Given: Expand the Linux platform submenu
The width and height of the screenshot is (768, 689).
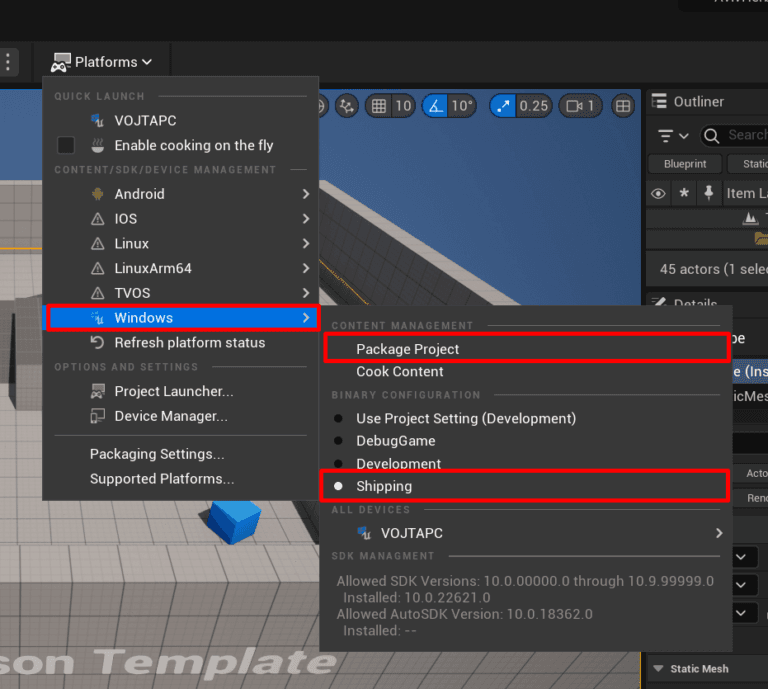Looking at the screenshot, I should pyautogui.click(x=181, y=243).
